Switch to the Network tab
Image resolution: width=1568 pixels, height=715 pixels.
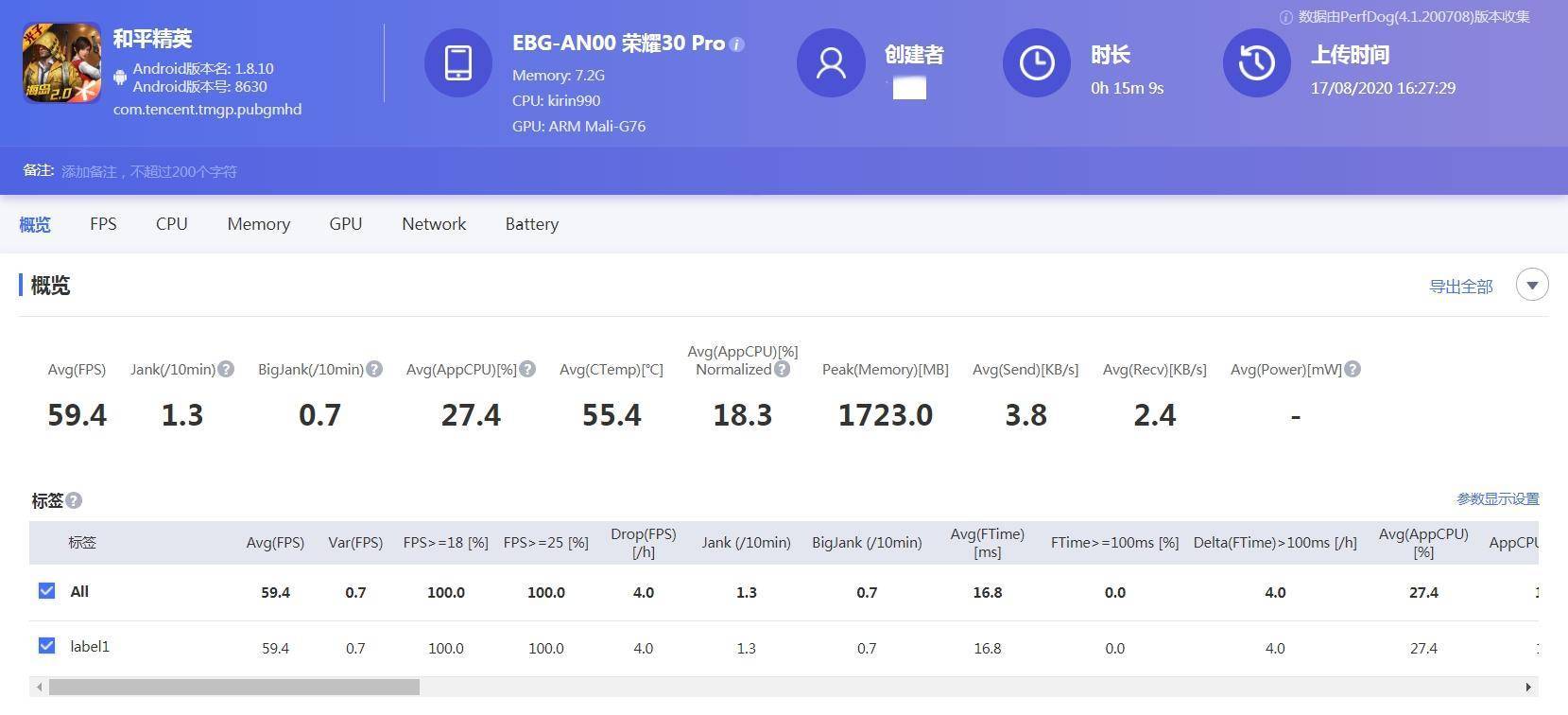pos(434,224)
